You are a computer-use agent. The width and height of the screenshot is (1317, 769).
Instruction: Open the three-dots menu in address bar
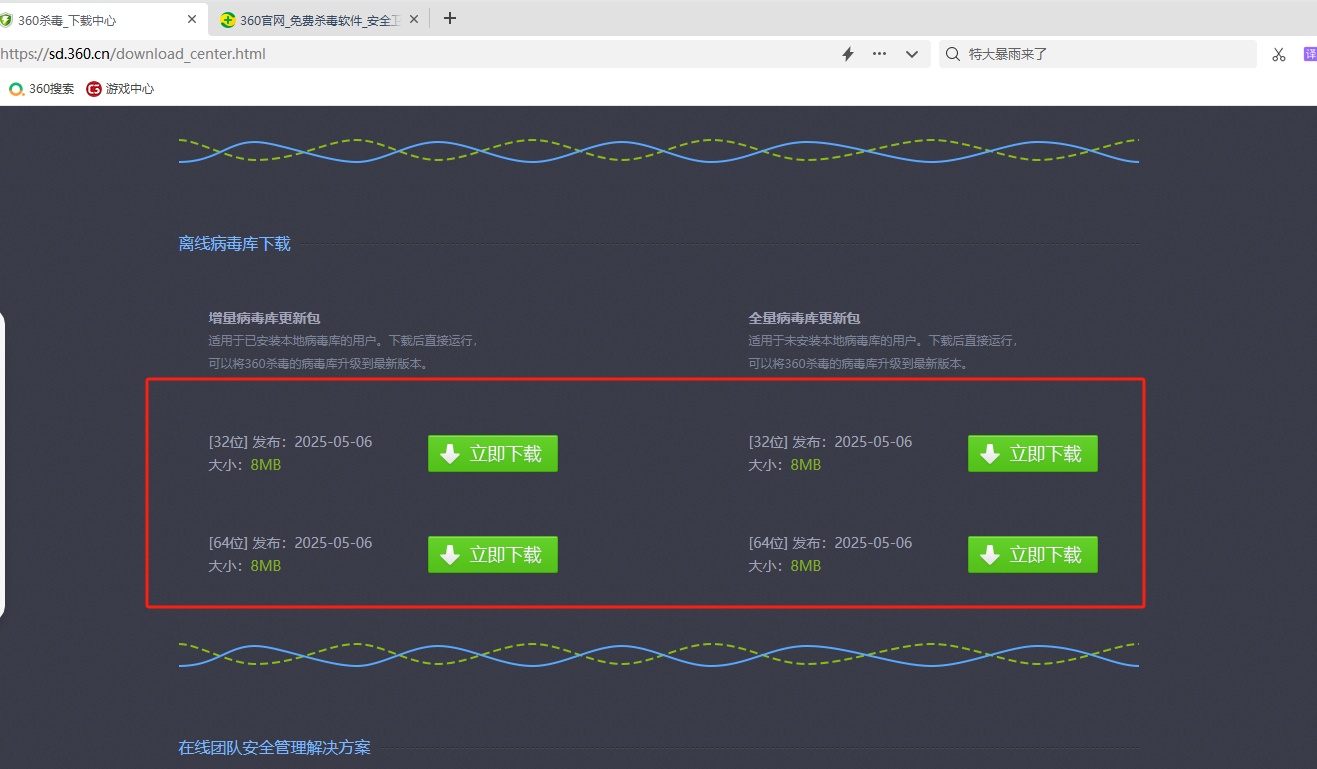tap(879, 54)
